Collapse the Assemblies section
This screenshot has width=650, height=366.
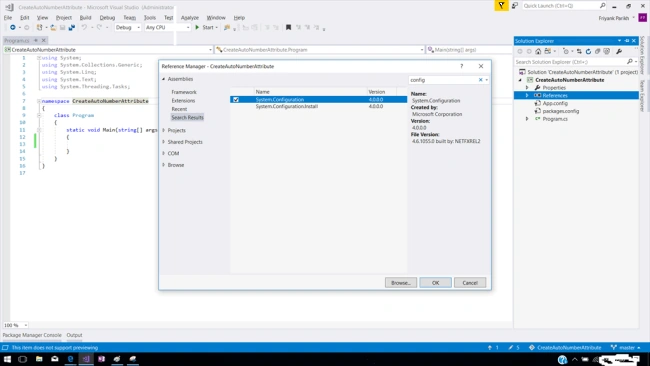tap(164, 79)
